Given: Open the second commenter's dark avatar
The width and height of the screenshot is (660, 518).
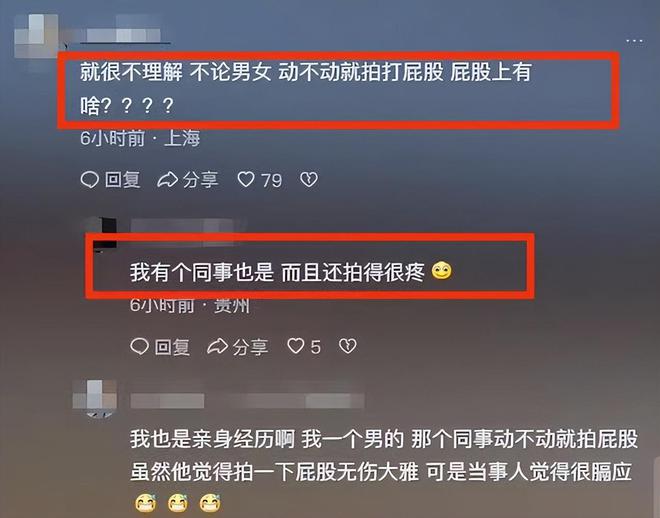Looking at the screenshot, I should pyautogui.click(x=101, y=234).
